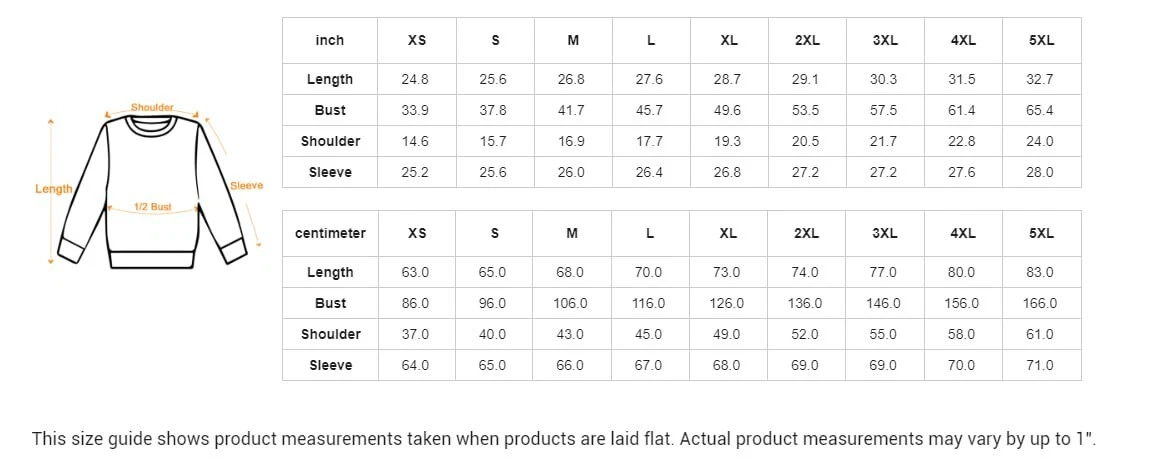Click the Sleeve row label in the inch table
Image resolution: width=1161 pixels, height=465 pixels.
[x=330, y=172]
